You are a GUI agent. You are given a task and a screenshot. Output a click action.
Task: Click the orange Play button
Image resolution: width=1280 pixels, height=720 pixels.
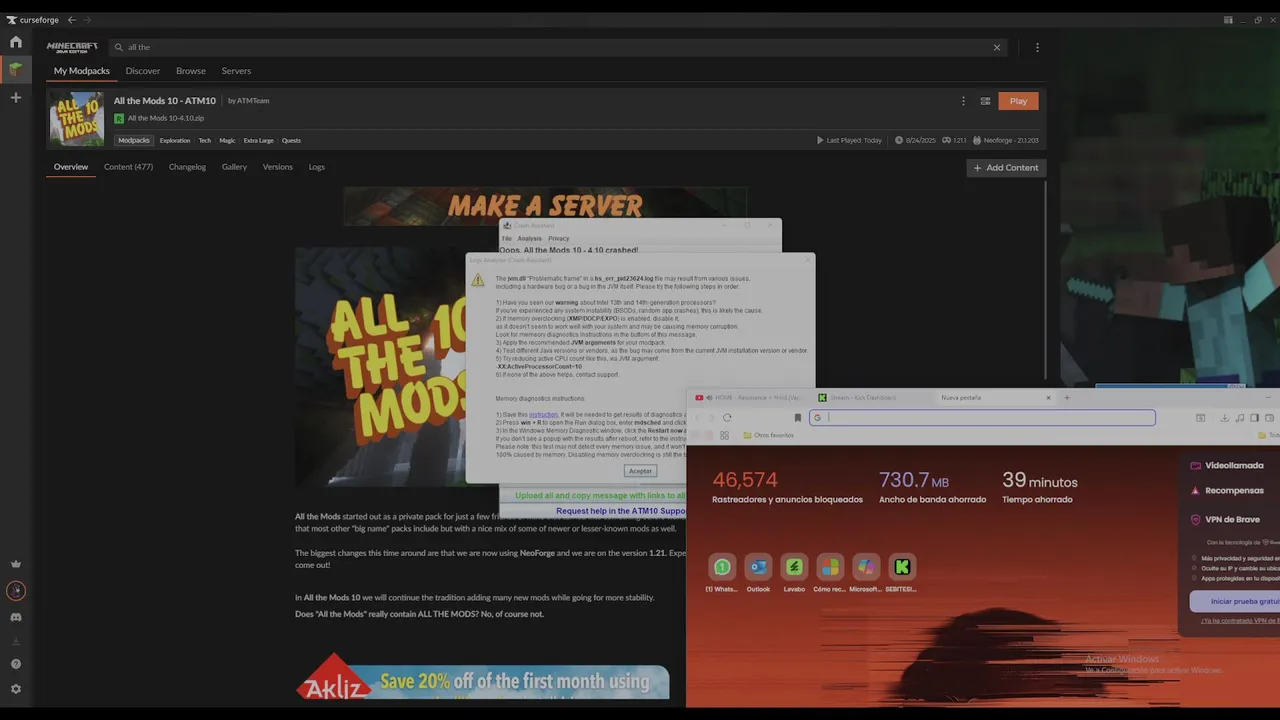1018,101
